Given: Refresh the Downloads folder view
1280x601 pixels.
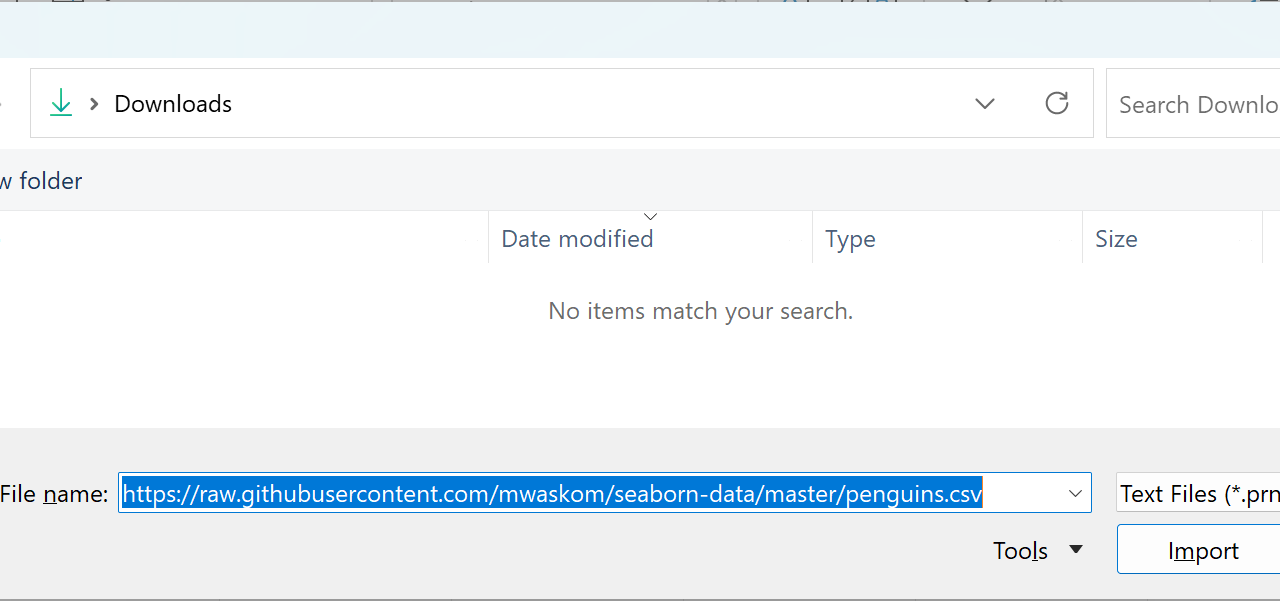Looking at the screenshot, I should pos(1057,103).
